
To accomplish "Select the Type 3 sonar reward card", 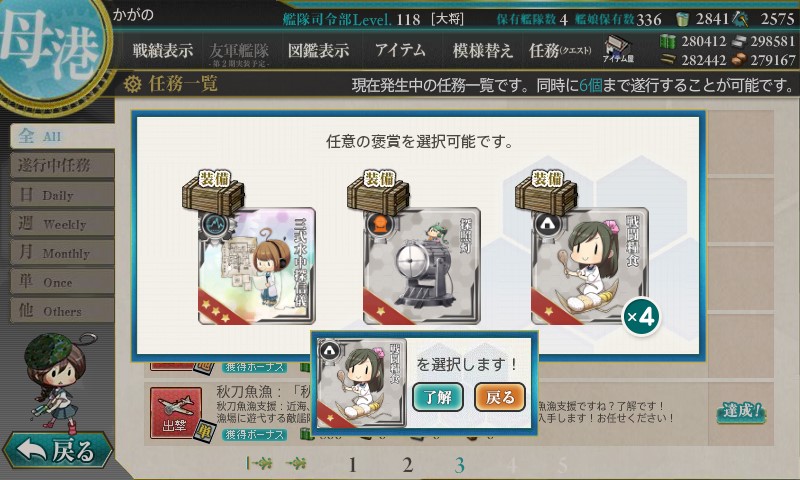I will 257,265.
